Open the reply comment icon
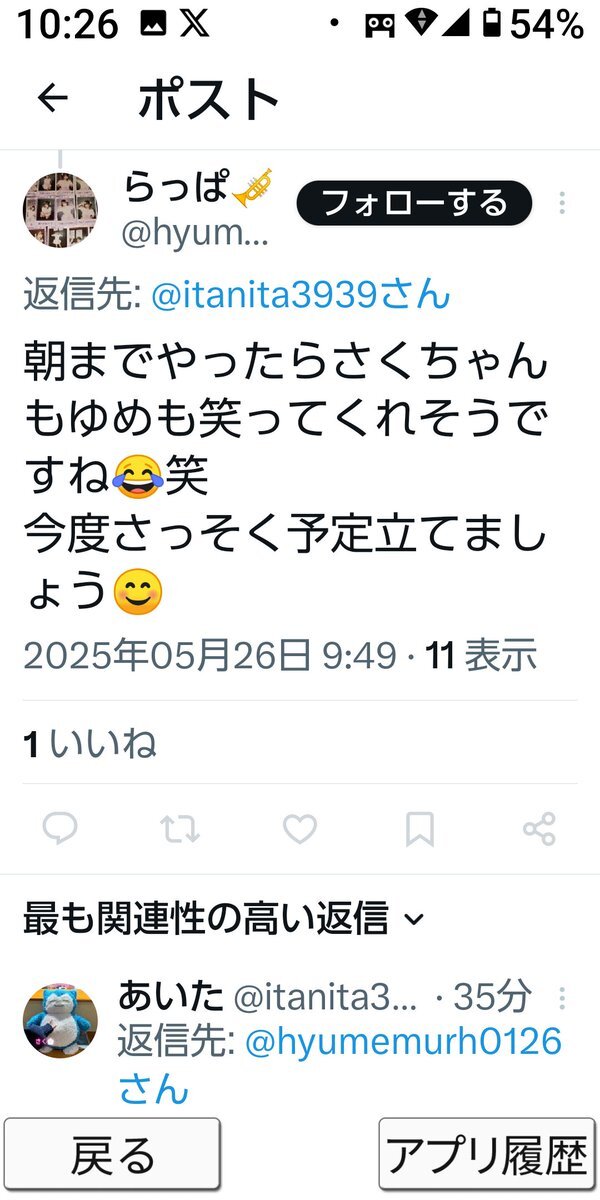 click(61, 828)
